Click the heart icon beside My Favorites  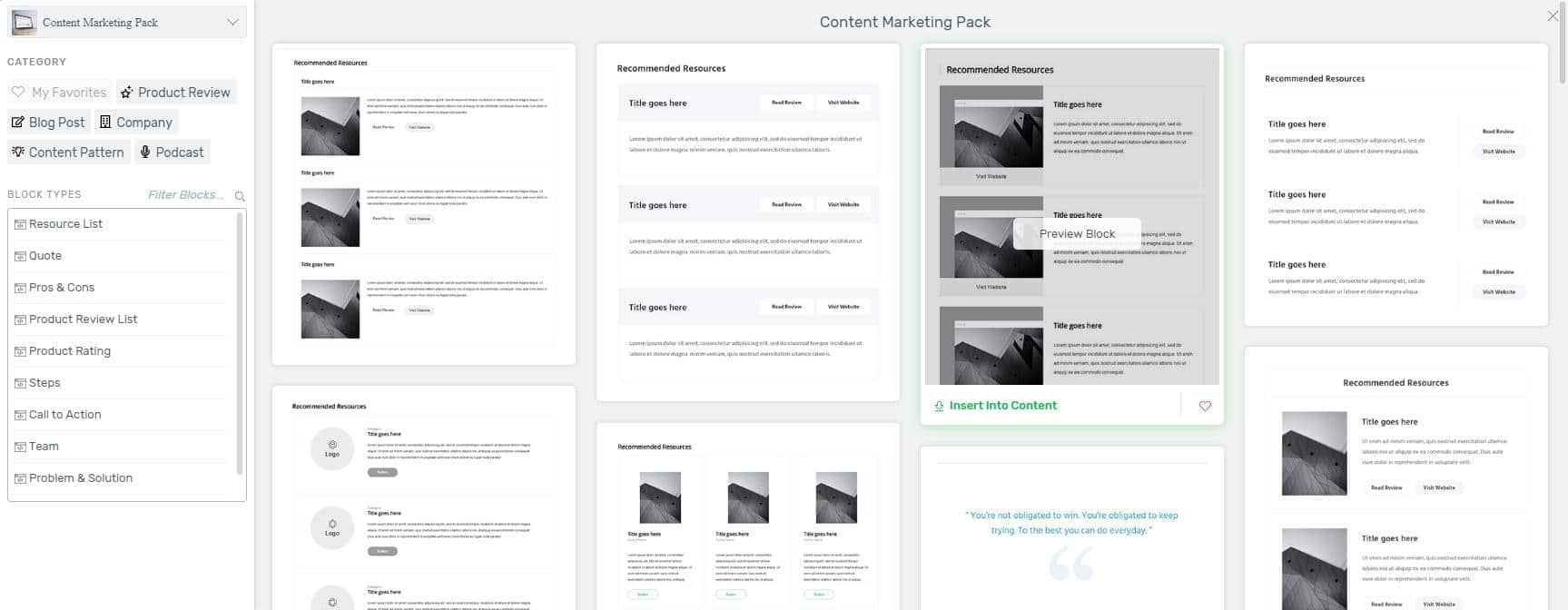tap(18, 92)
